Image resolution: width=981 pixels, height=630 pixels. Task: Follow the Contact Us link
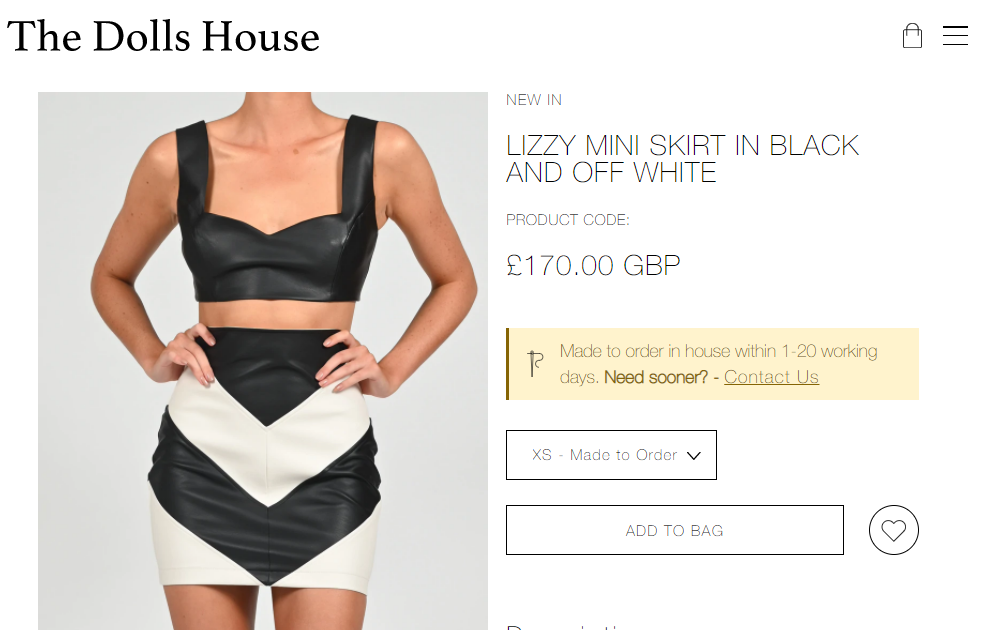[771, 377]
